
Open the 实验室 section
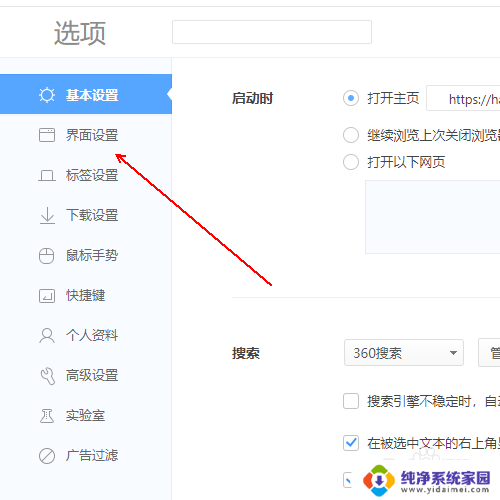[x=86, y=416]
